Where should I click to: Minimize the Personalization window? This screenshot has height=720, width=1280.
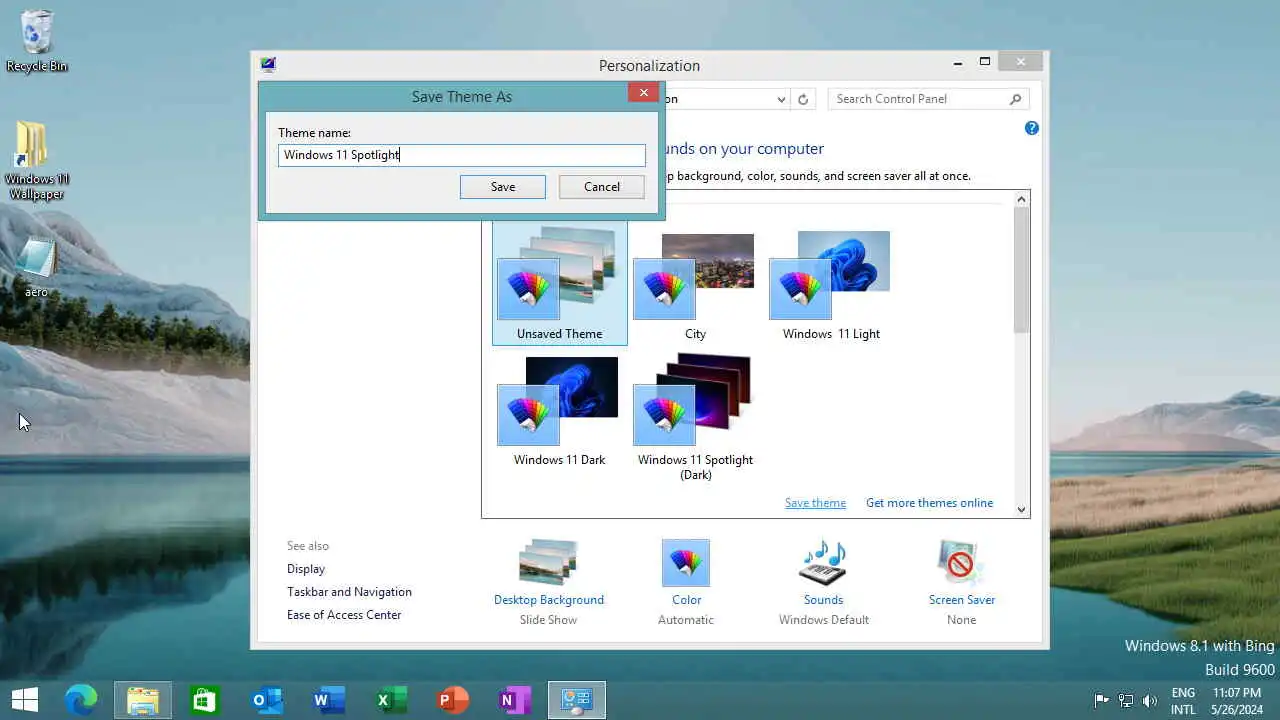click(x=958, y=62)
